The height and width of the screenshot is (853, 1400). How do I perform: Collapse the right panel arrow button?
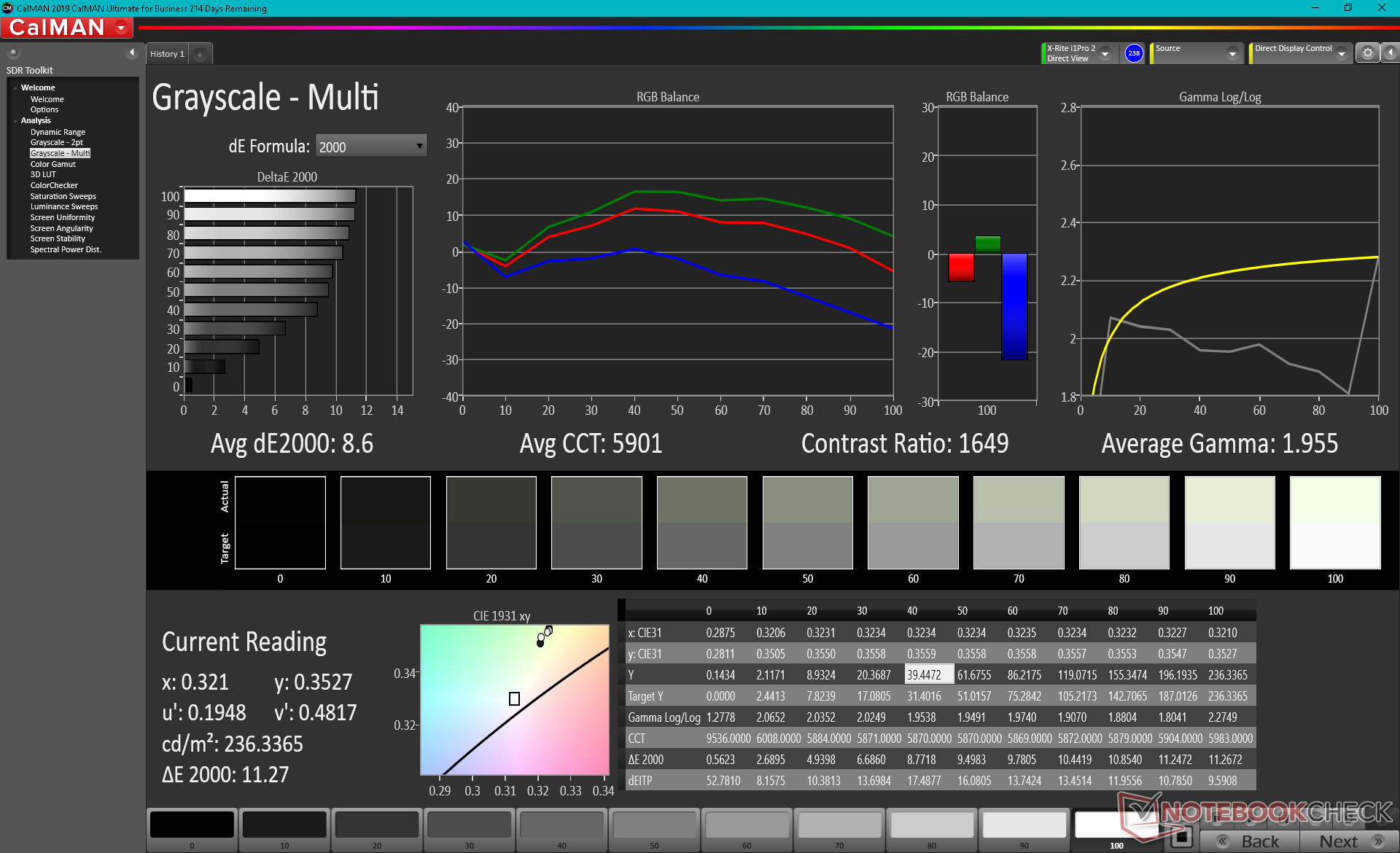(1391, 53)
